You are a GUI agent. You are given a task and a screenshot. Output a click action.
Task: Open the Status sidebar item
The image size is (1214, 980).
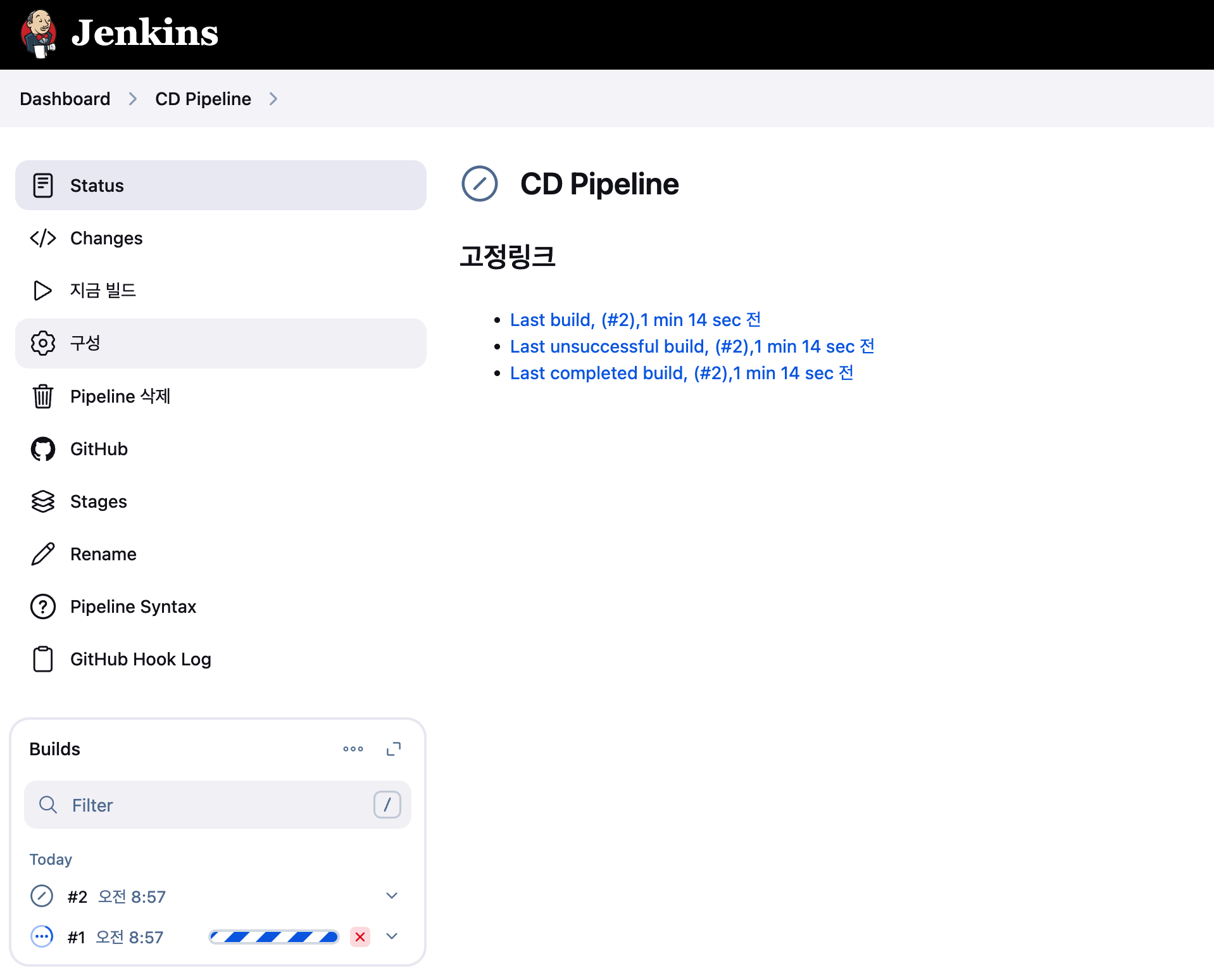[x=221, y=185]
